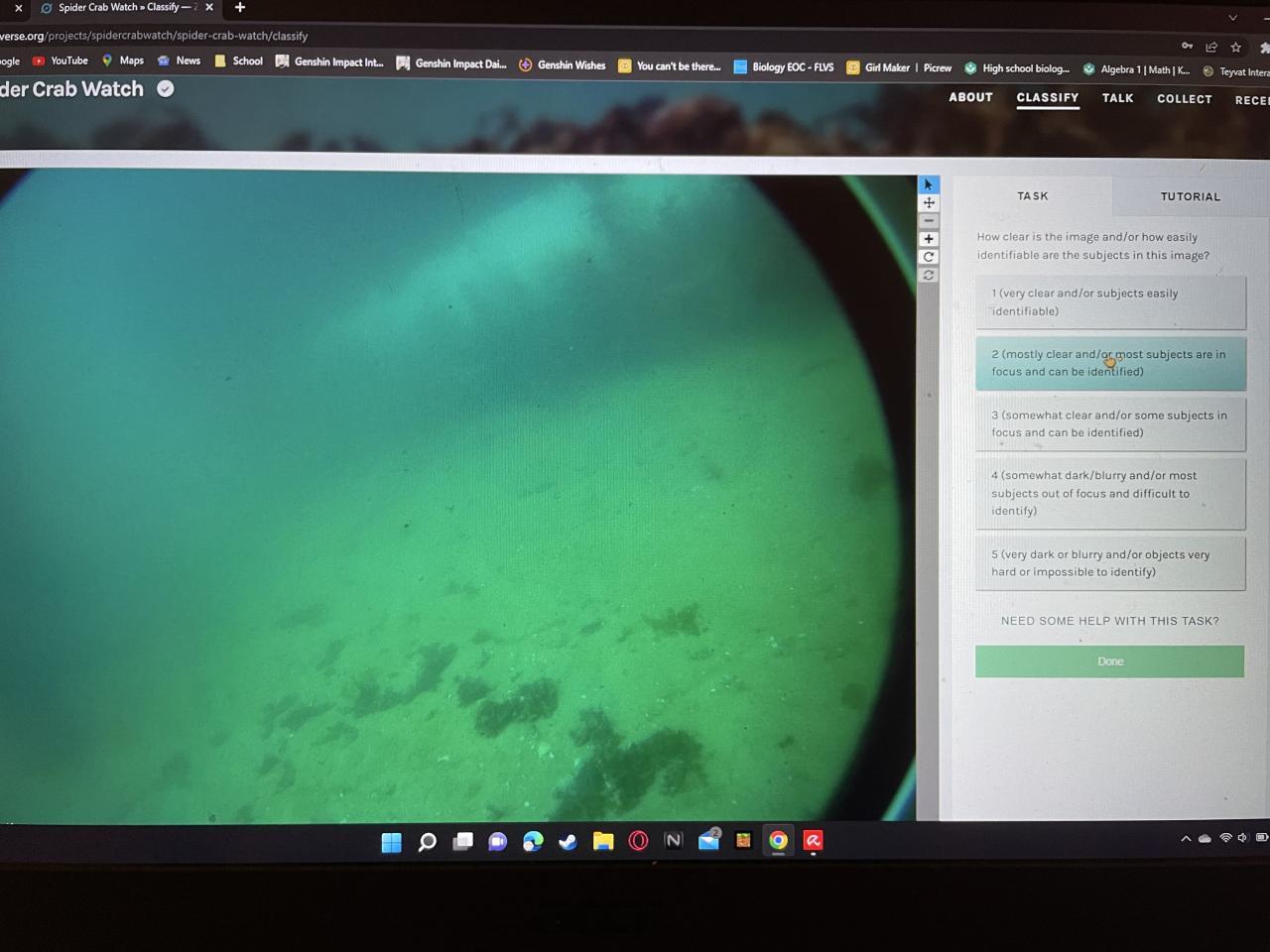The width and height of the screenshot is (1270, 952).
Task: Zoom in with the plus icon
Action: [x=929, y=239]
